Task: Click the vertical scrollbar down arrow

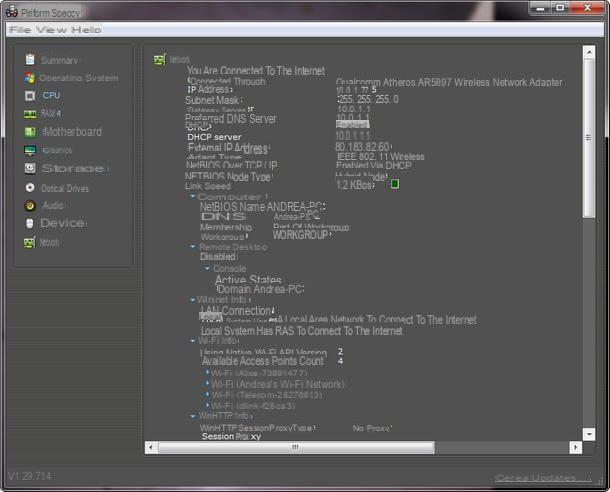Action: pos(589,434)
